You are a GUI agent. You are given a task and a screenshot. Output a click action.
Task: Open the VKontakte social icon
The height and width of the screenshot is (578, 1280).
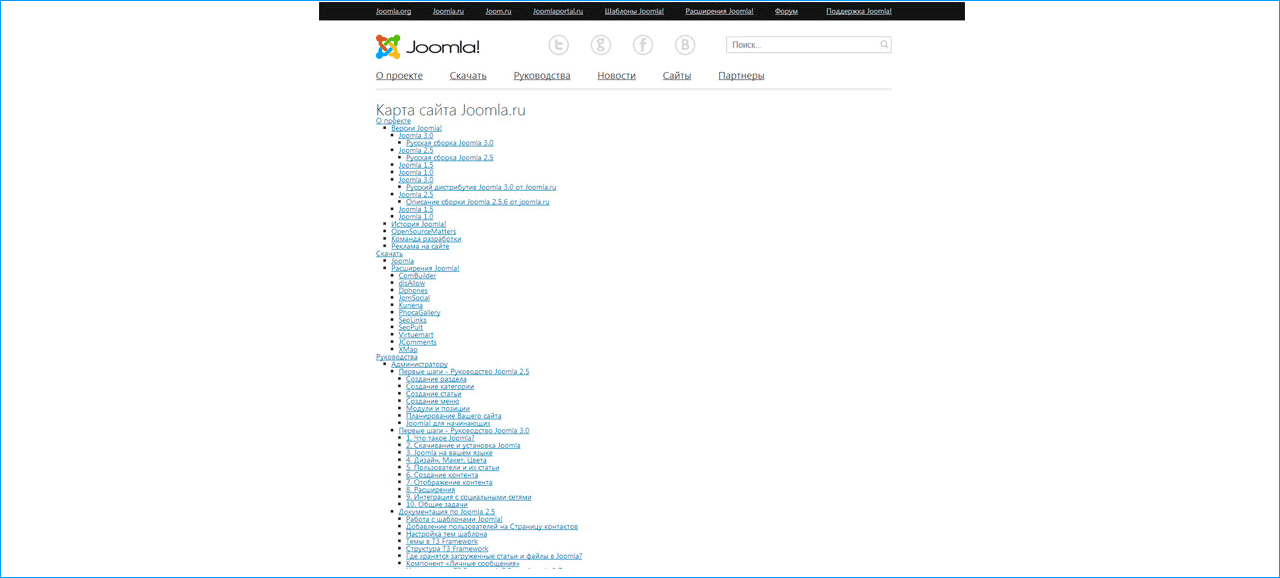pos(685,45)
